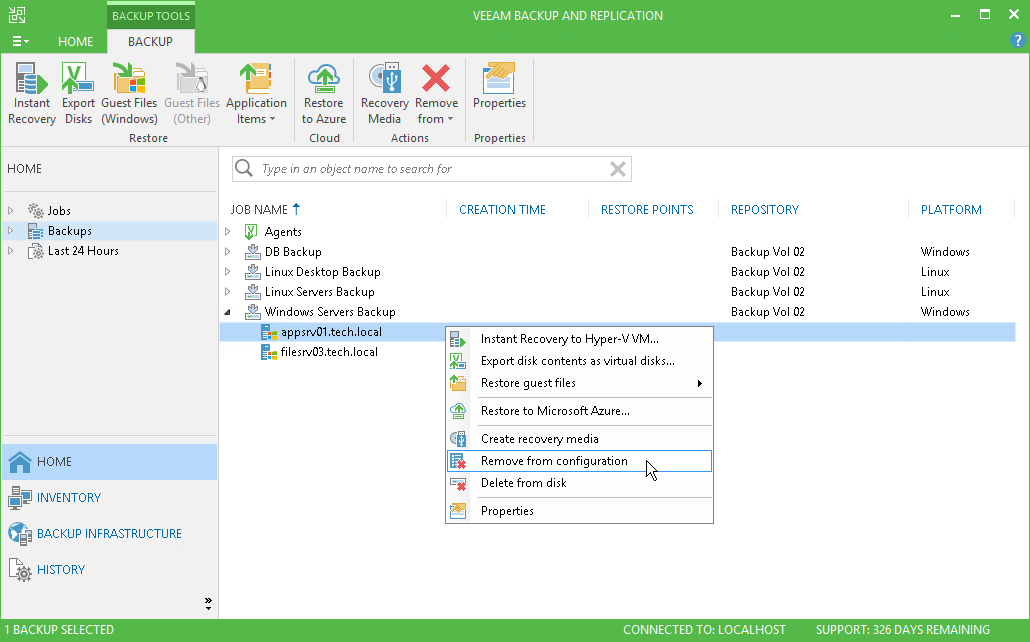1030x642 pixels.
Task: Select Backups in the navigation tree
Action: [x=70, y=231]
